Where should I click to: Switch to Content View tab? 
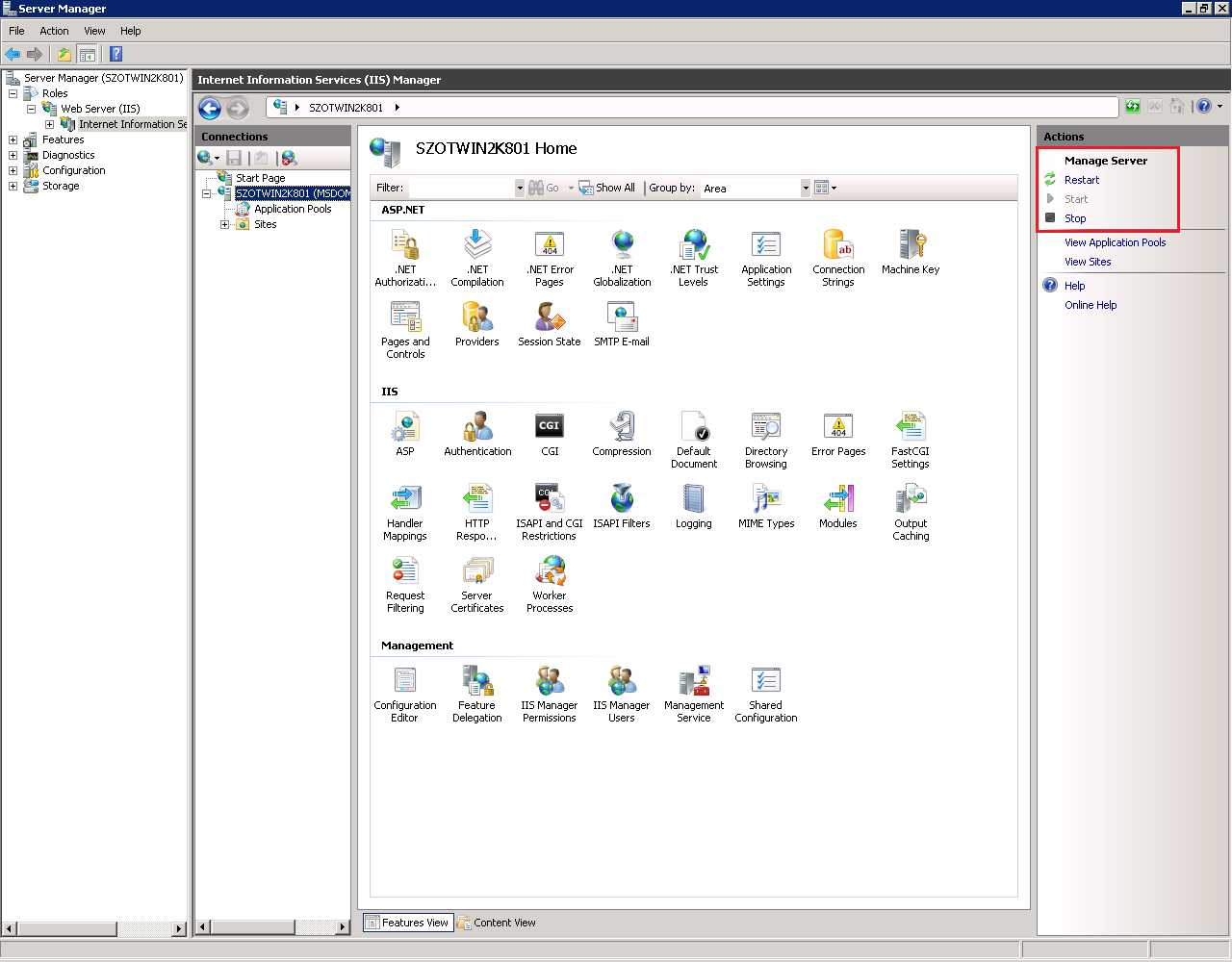point(497,923)
